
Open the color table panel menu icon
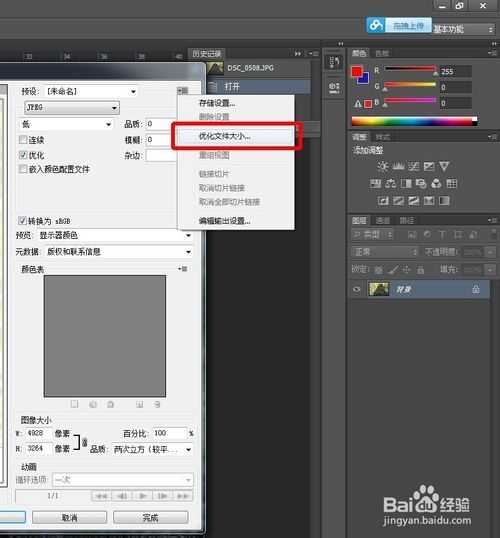tap(183, 269)
